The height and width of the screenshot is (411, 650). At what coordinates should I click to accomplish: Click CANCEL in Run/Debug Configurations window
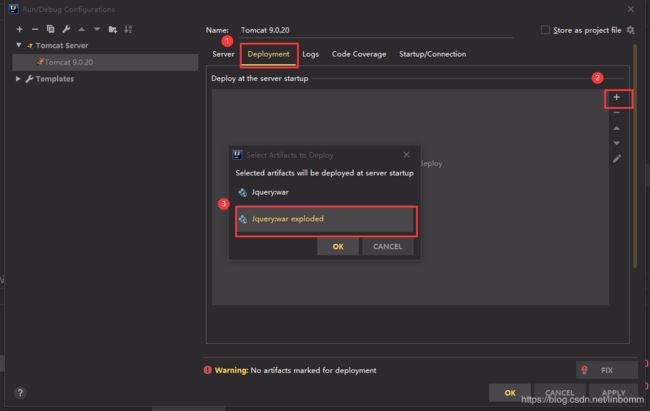click(560, 393)
